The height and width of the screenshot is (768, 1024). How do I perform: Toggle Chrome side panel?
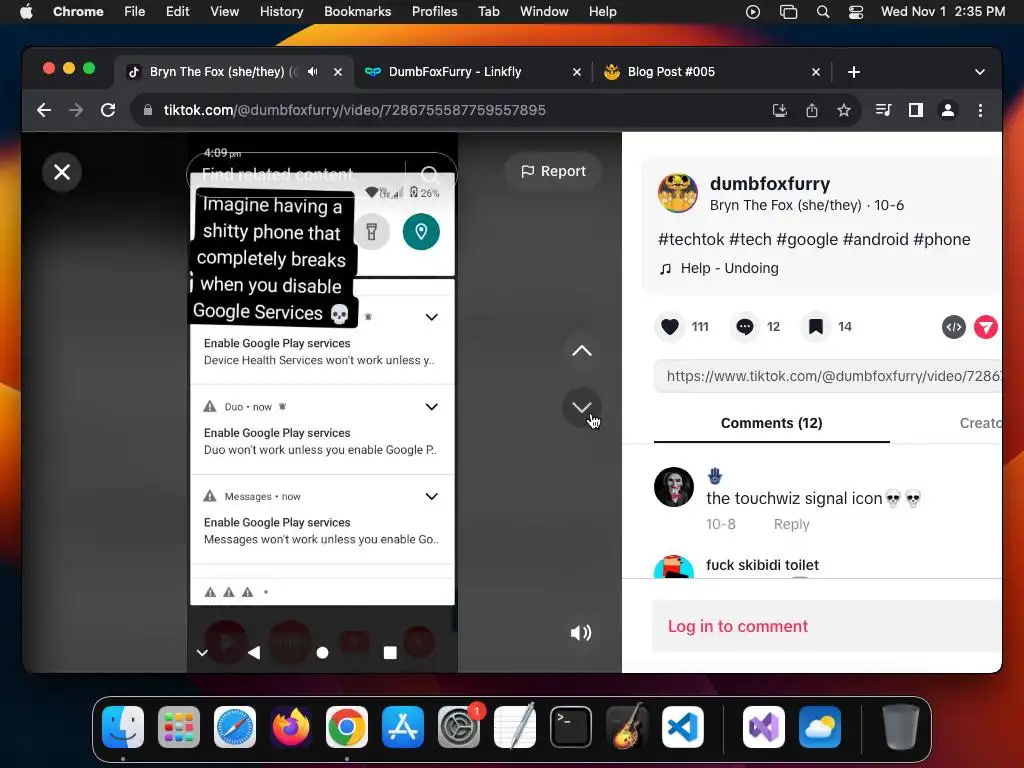[x=916, y=110]
